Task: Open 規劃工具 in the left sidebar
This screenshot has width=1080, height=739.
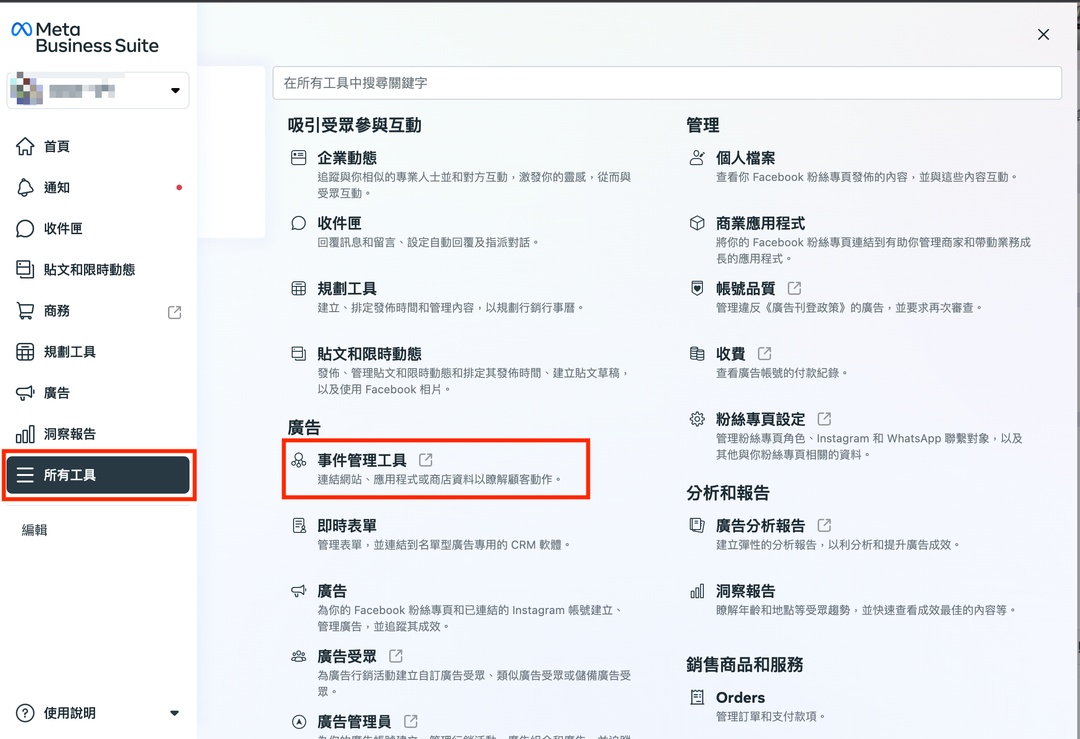Action: tap(69, 352)
